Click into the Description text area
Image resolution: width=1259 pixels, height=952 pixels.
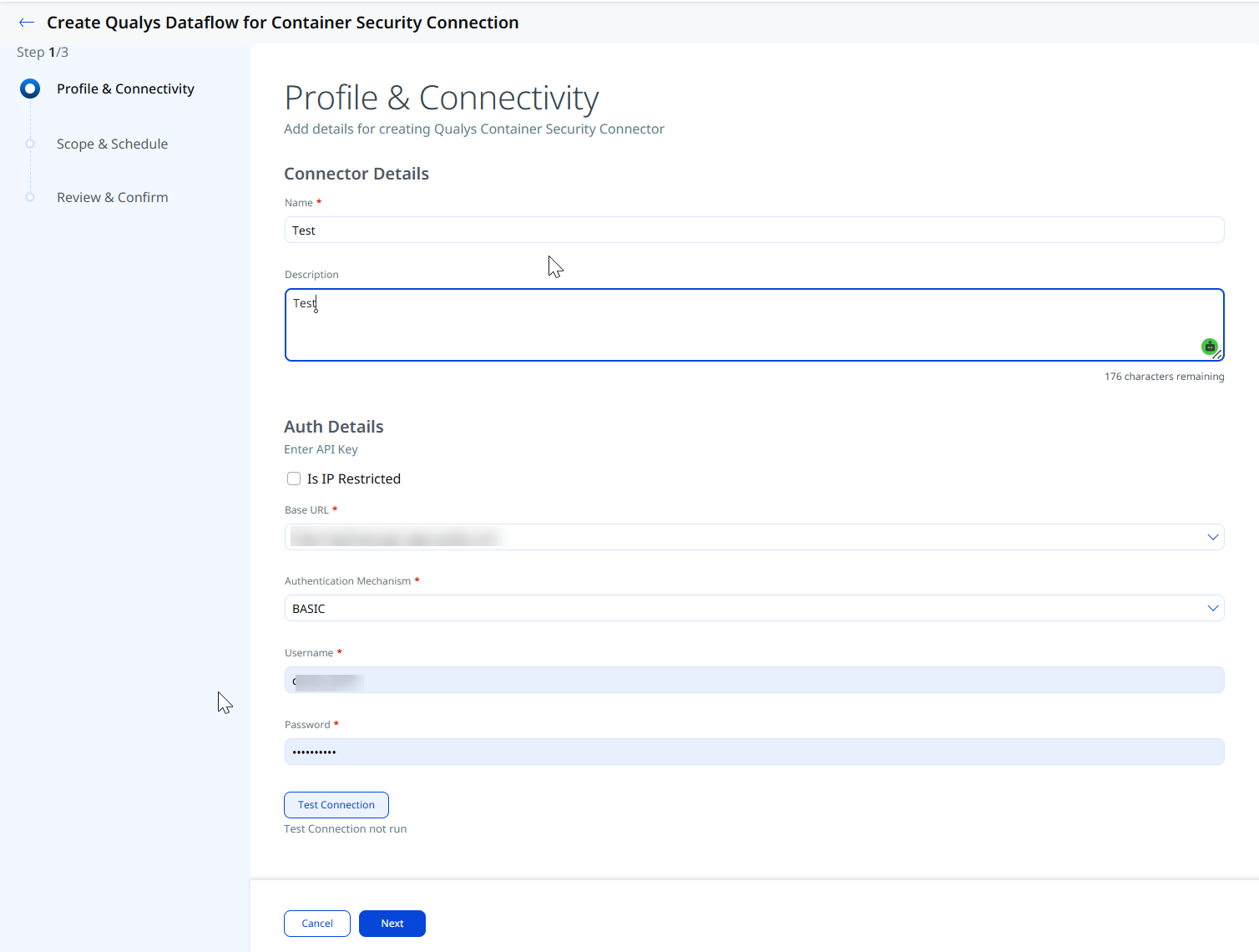[x=754, y=325]
